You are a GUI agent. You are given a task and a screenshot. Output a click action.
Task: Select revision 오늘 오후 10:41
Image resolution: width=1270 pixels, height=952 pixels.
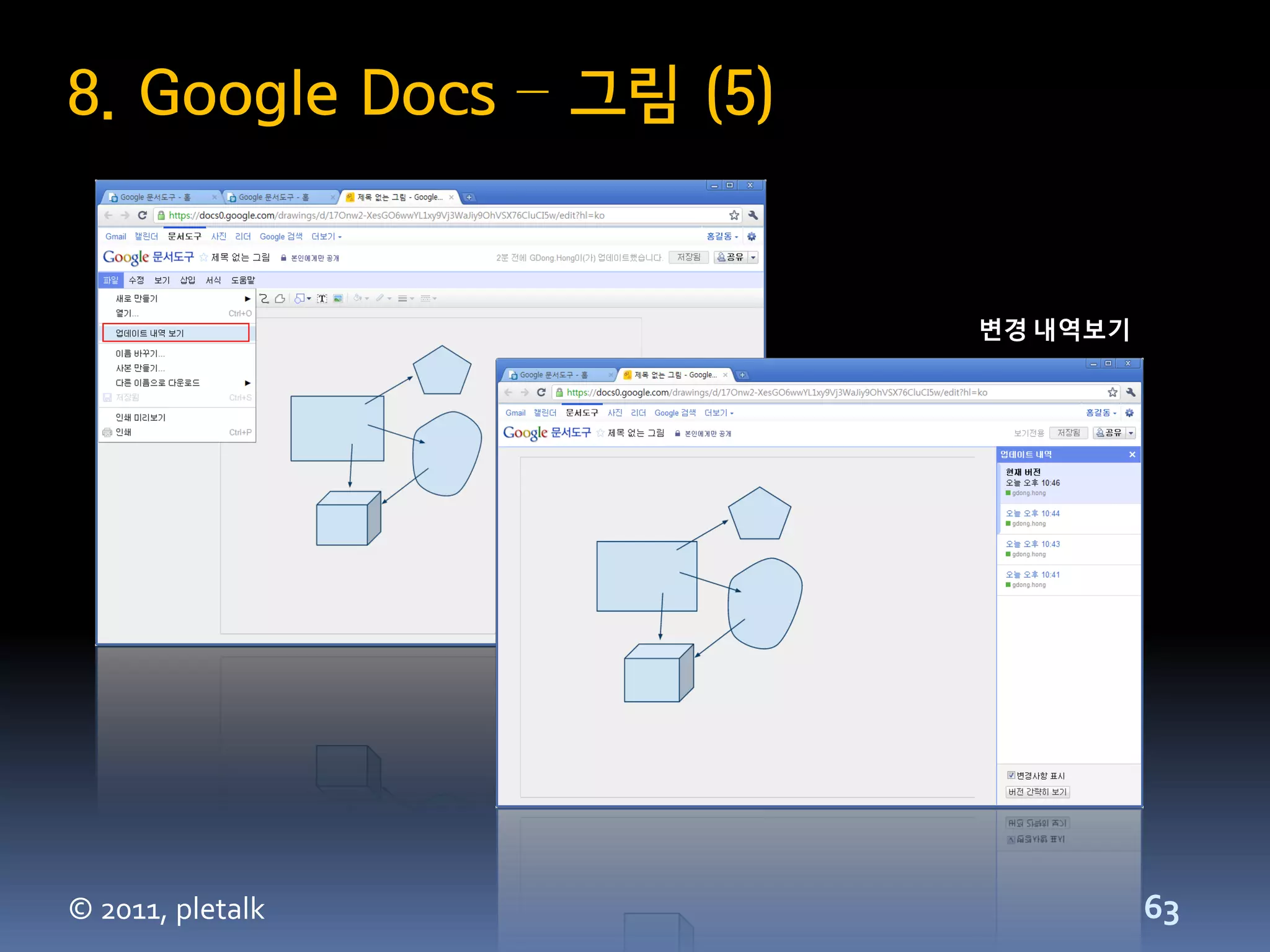click(x=1068, y=580)
